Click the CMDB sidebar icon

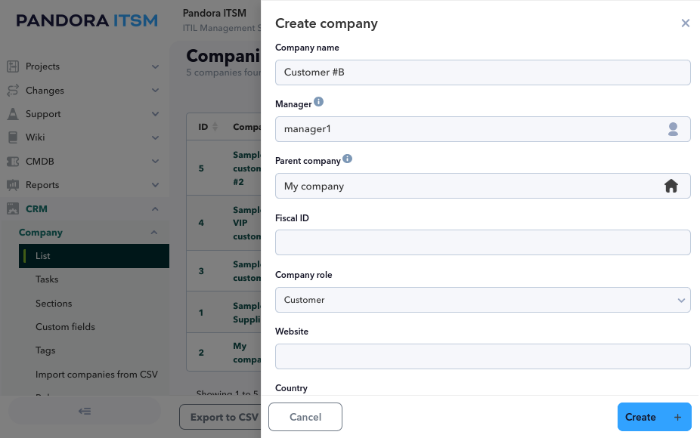click(13, 161)
